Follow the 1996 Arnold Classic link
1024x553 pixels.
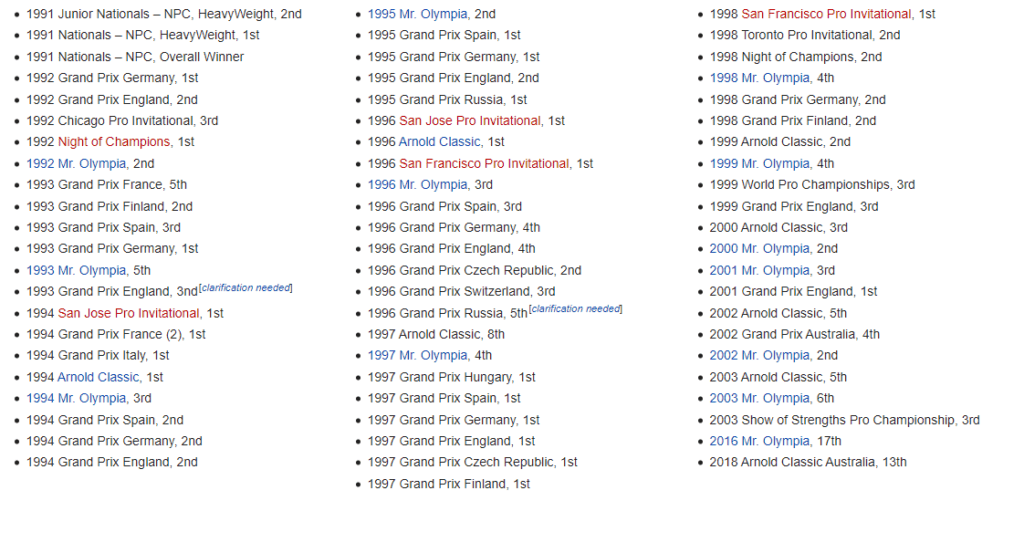pyautogui.click(x=440, y=142)
